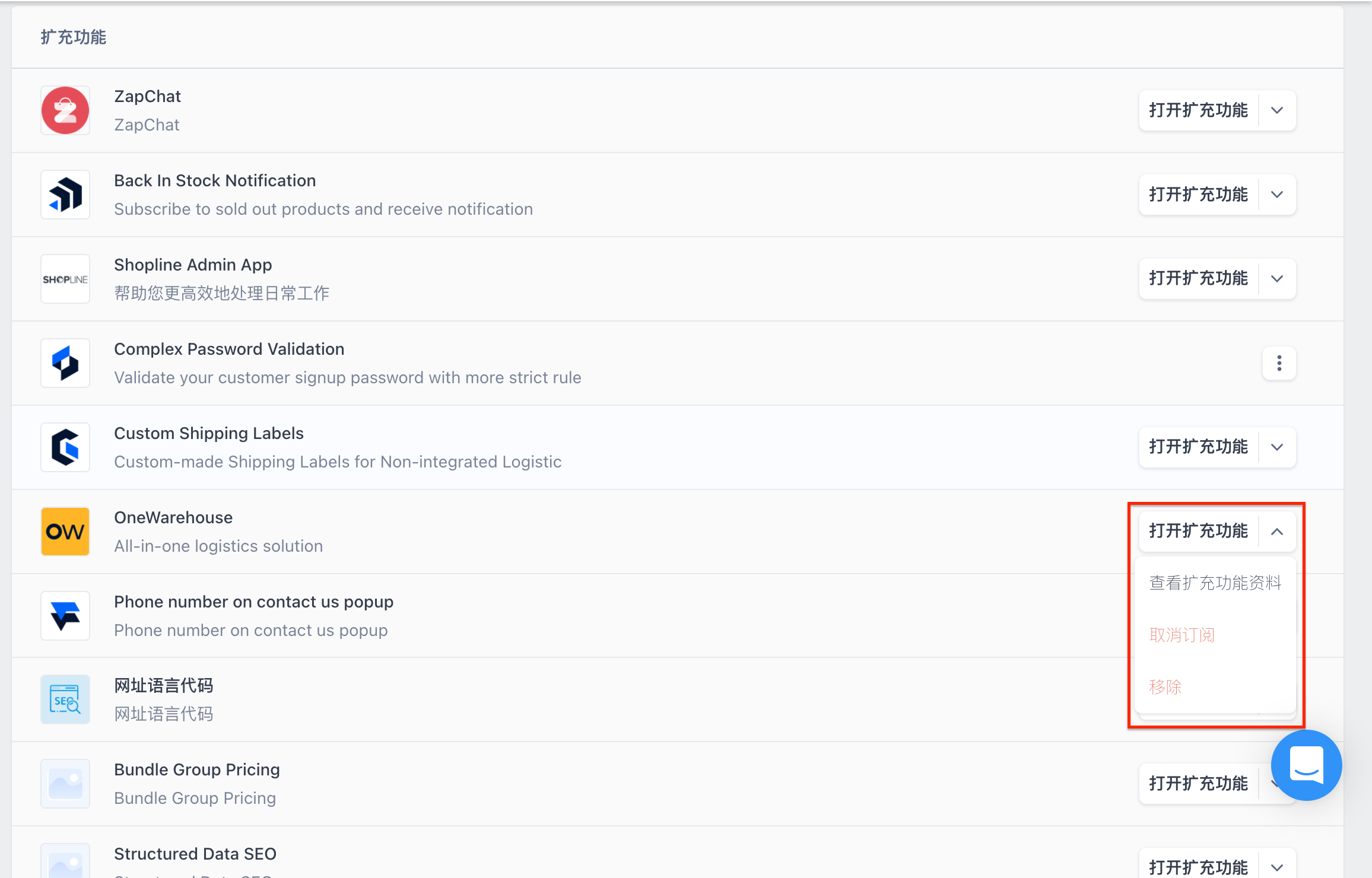Expand the Structured Data SEO dropdown arrow

pos(1278,867)
